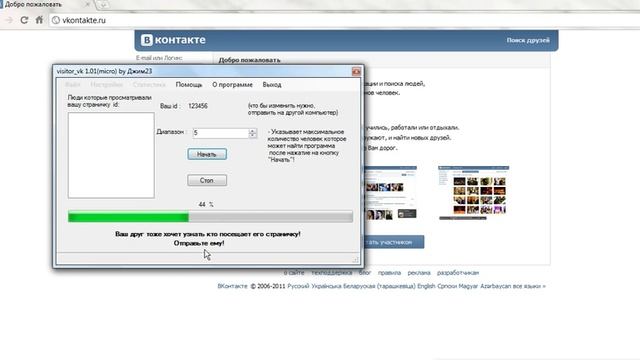Click the 'разработчикам' footer link
The height and width of the screenshot is (360, 640).
[458, 273]
